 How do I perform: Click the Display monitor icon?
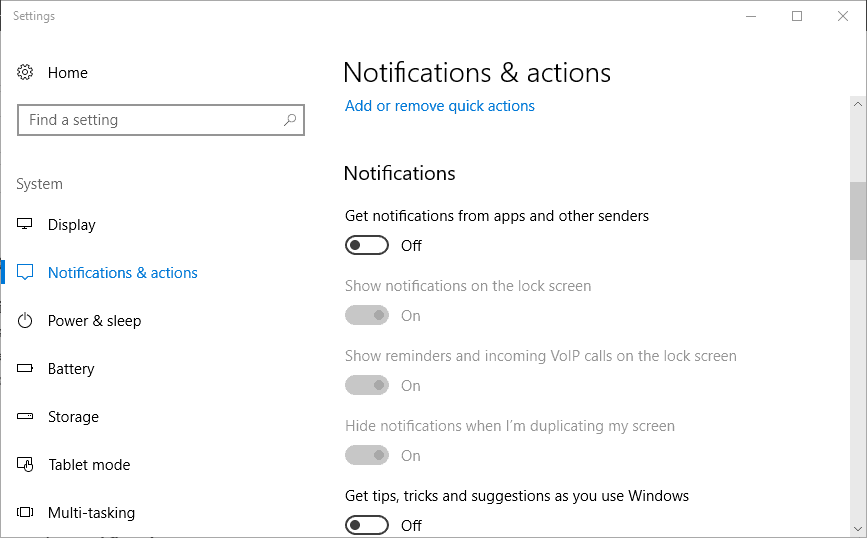coord(25,224)
